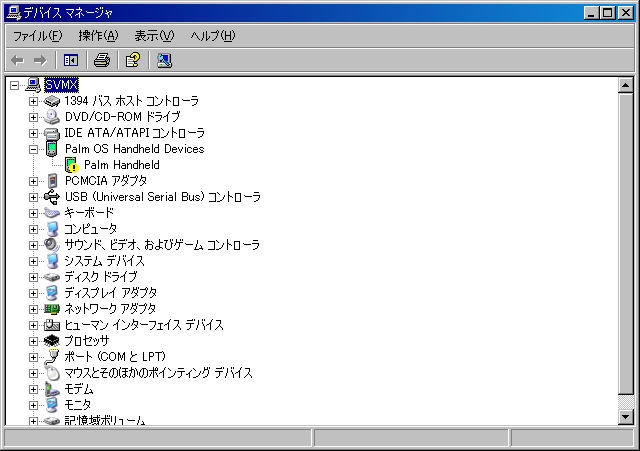Screen dimensions: 640x451
Task: Click the ディスク ドライブ icon
Action: (52, 277)
